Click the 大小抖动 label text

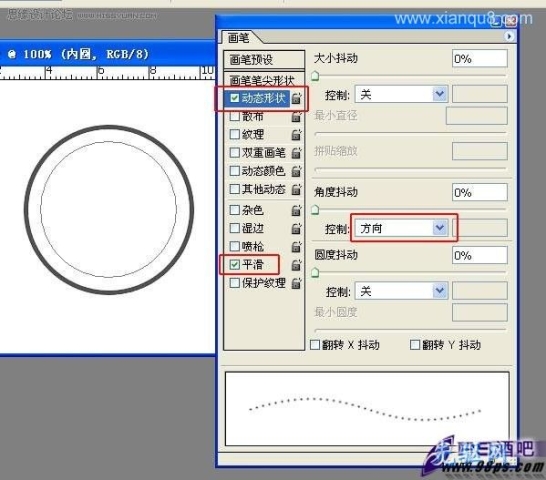(x=336, y=58)
